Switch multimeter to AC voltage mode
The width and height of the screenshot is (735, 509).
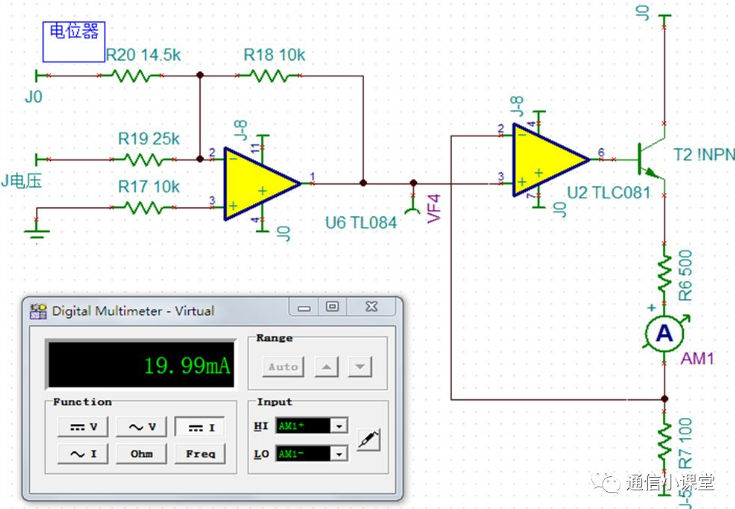(x=142, y=427)
